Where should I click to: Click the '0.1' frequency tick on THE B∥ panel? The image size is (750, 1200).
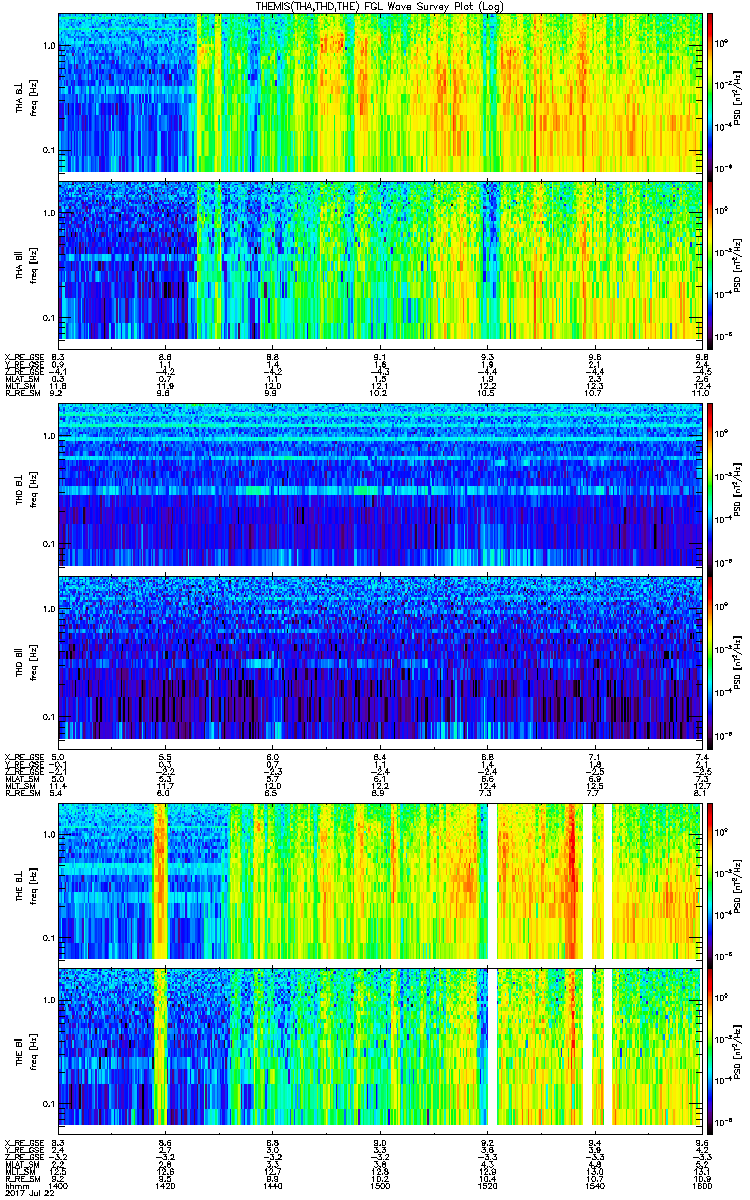tap(47, 1103)
